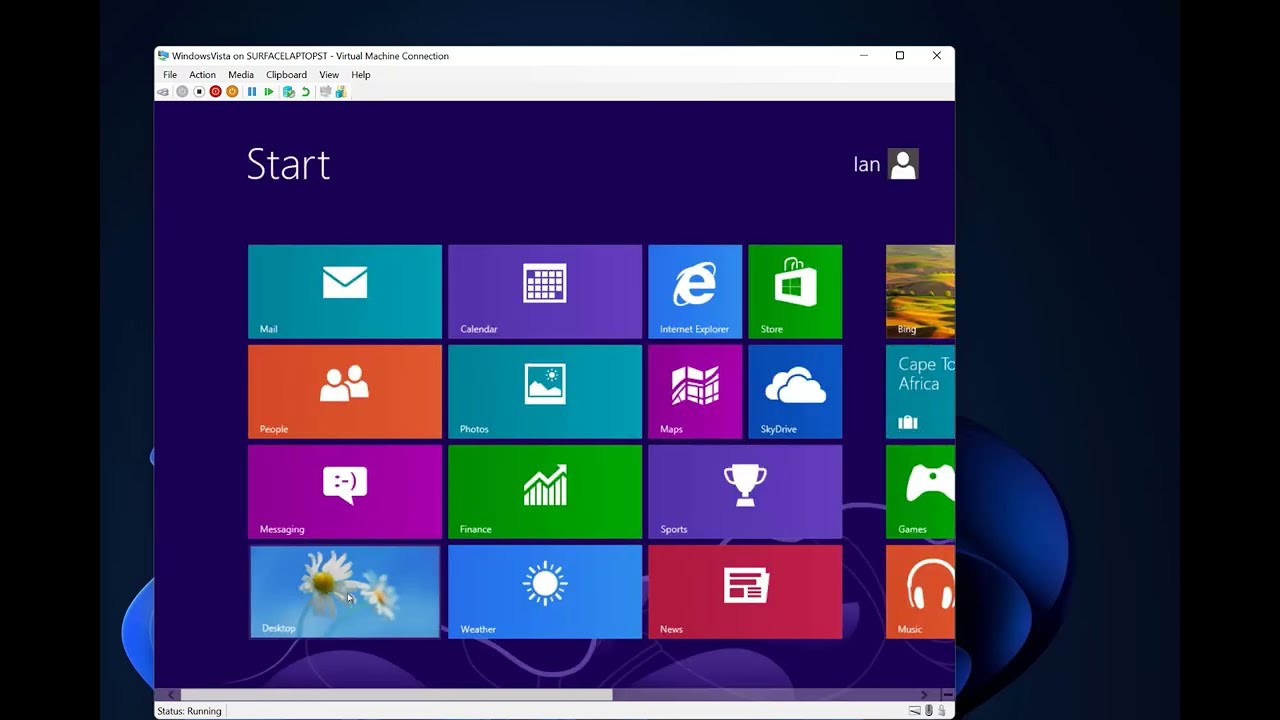
Task: Open the View menu
Action: pos(329,75)
